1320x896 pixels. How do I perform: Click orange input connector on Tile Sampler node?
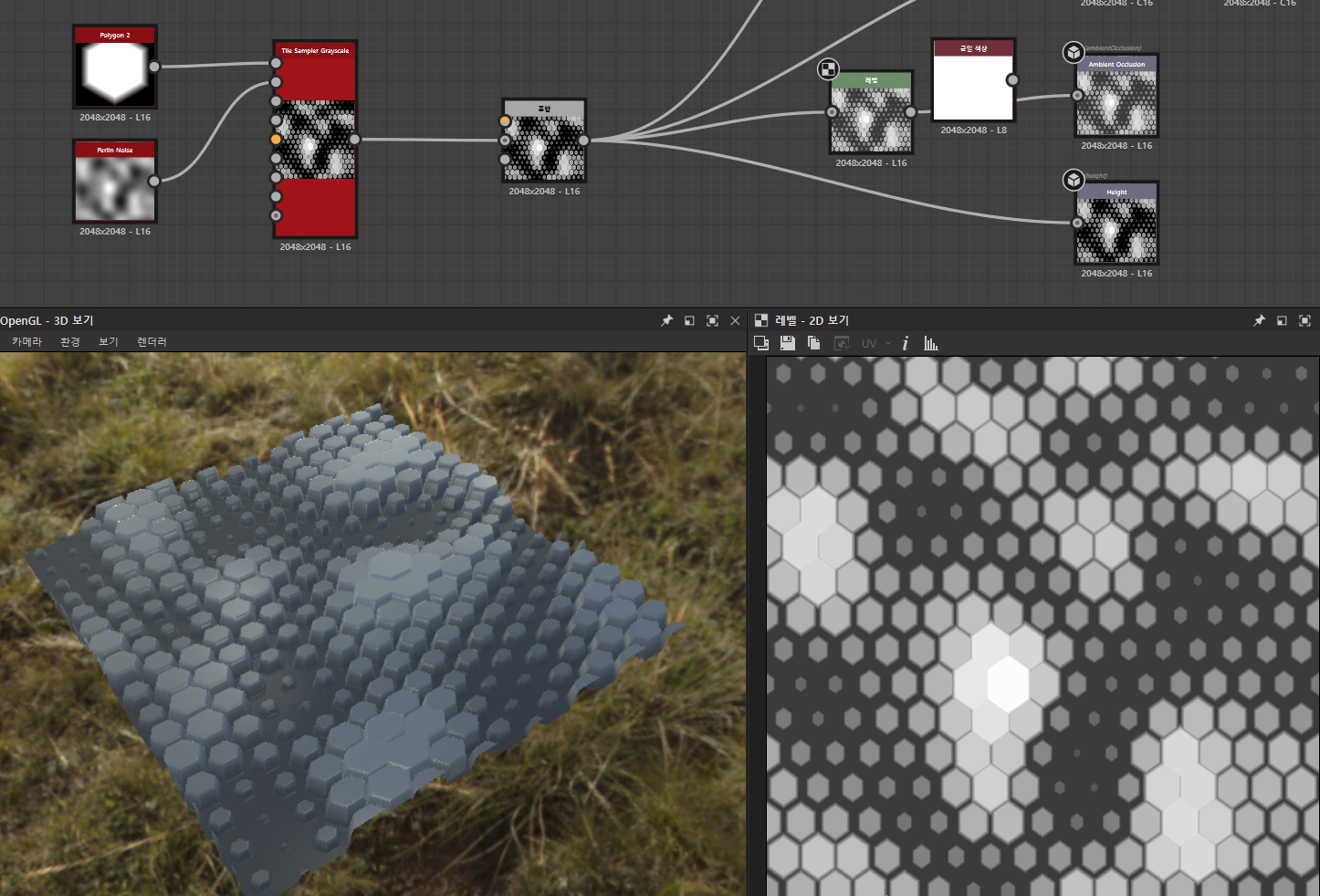276,140
